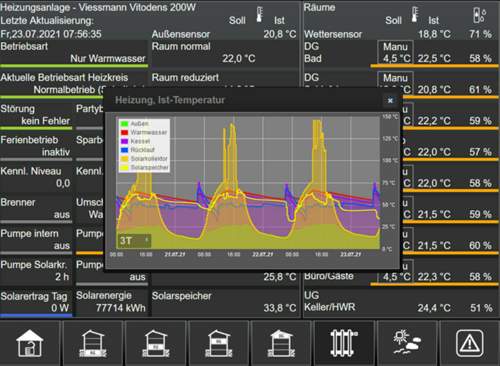Click the humidity droplet icon in the Räume header
Viewport: 500px width, 366px height.
click(480, 15)
